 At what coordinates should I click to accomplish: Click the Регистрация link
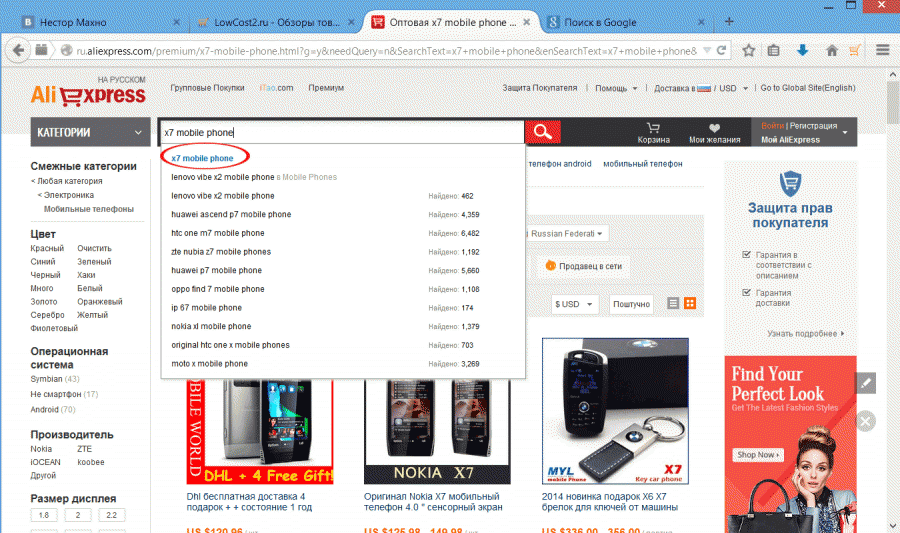click(x=813, y=126)
